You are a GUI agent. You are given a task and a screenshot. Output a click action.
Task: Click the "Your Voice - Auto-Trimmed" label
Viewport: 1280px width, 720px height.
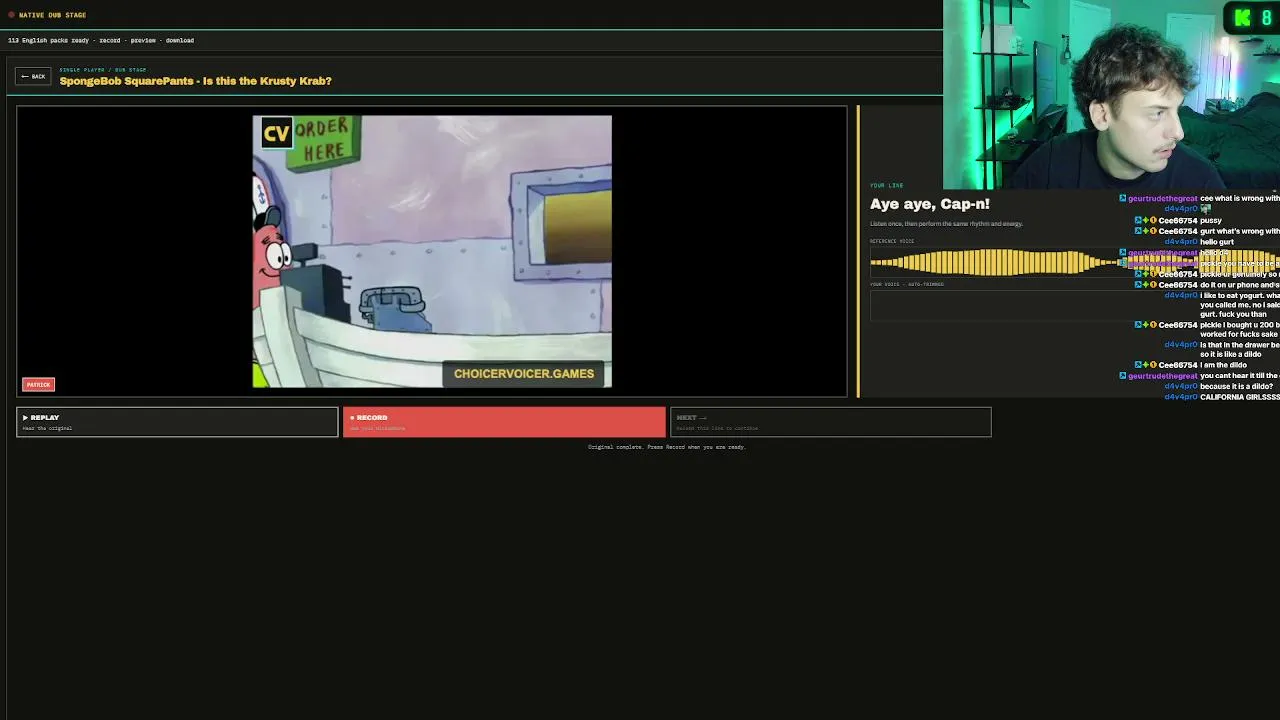tap(907, 284)
